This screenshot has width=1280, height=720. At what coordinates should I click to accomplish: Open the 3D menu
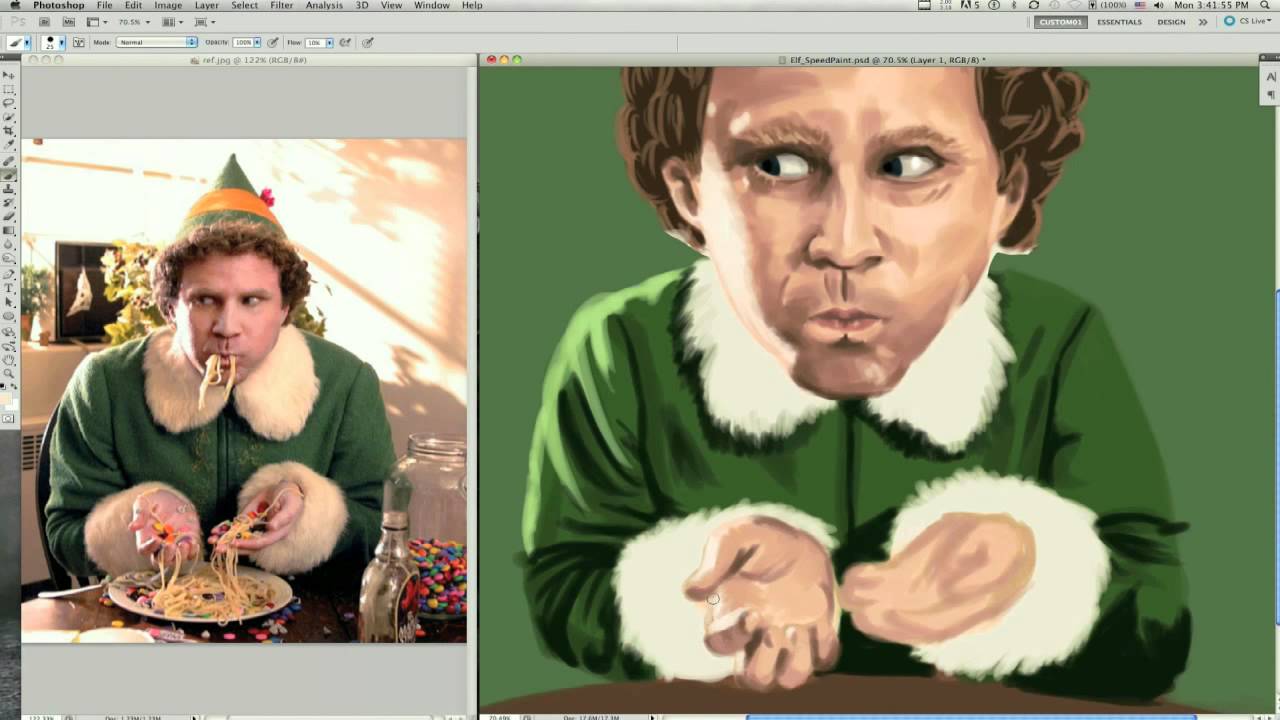click(x=361, y=5)
